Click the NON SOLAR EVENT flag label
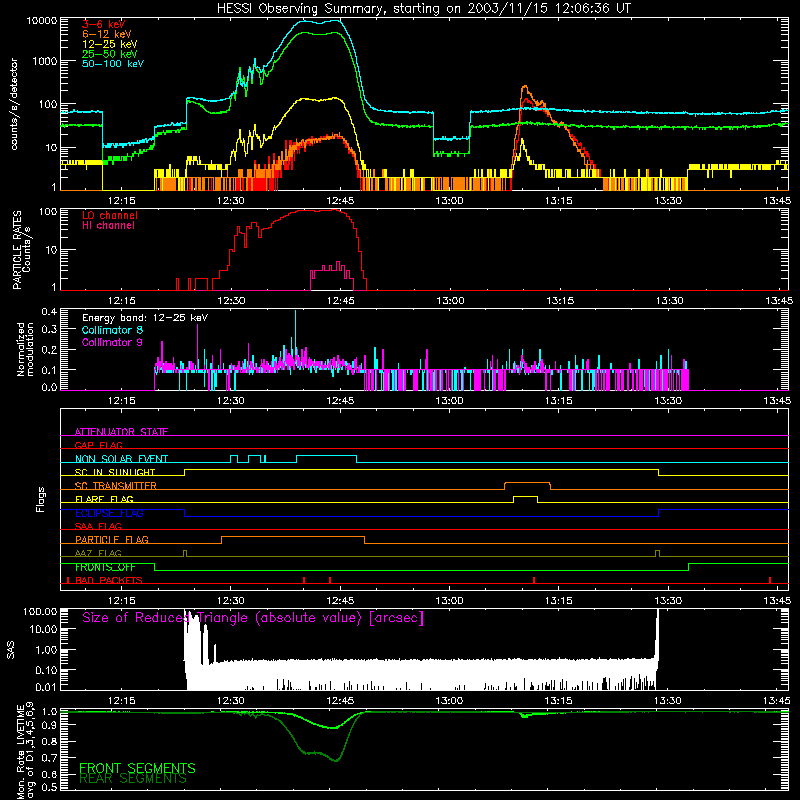 pos(121,459)
